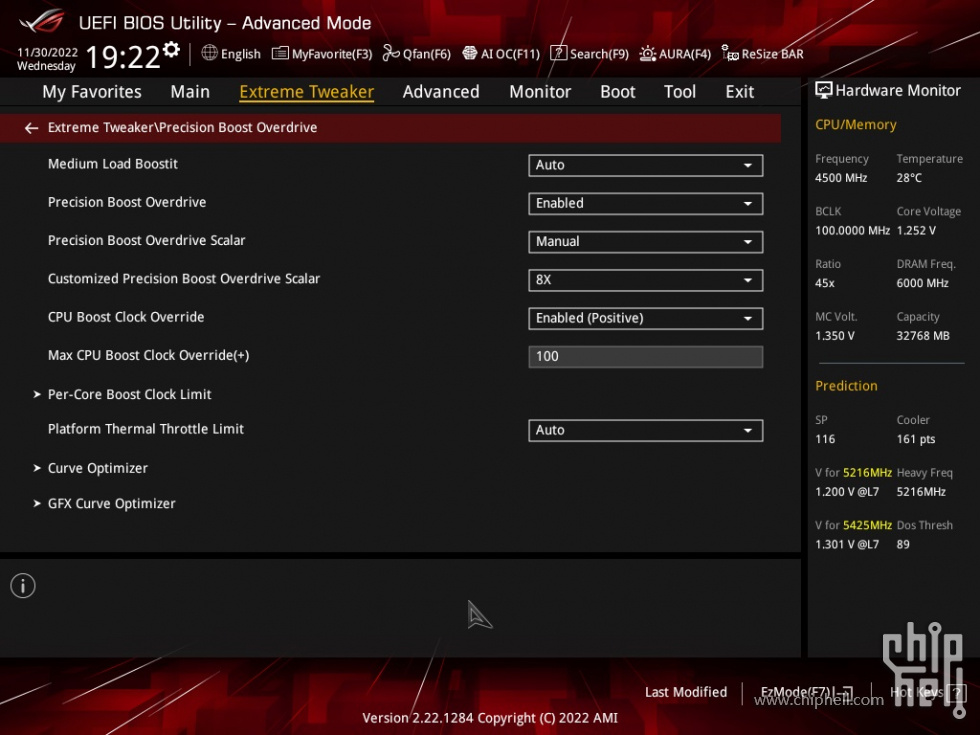The height and width of the screenshot is (735, 980).
Task: Open Qfan(F6) fan control icon
Action: pyautogui.click(x=391, y=53)
